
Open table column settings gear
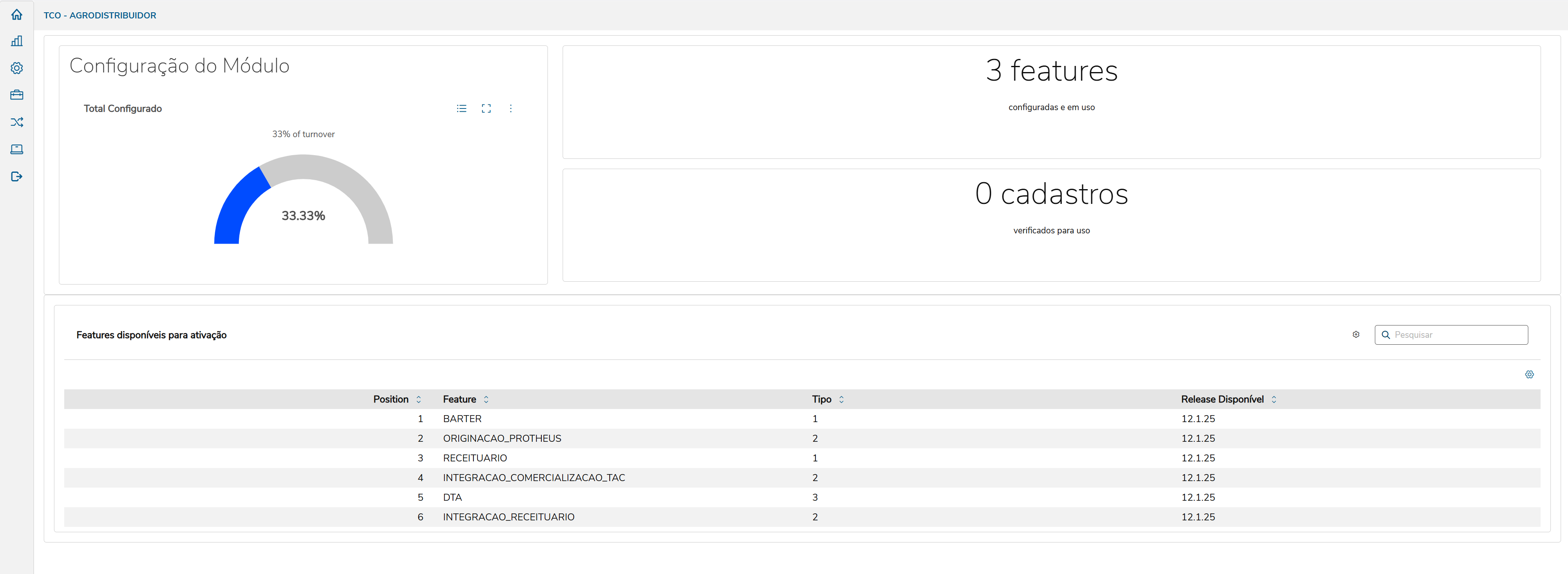pyautogui.click(x=1529, y=374)
